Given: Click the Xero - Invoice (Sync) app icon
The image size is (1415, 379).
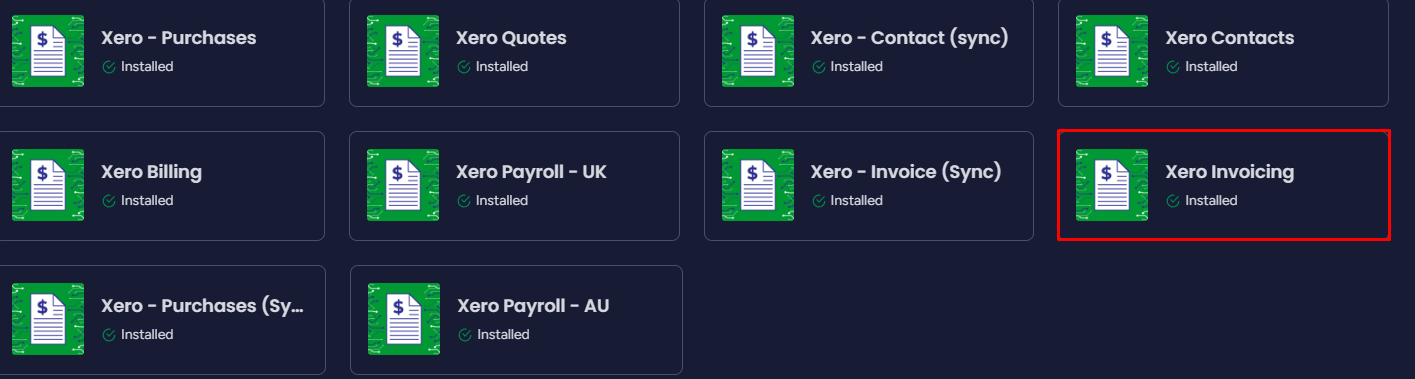Looking at the screenshot, I should coord(758,185).
